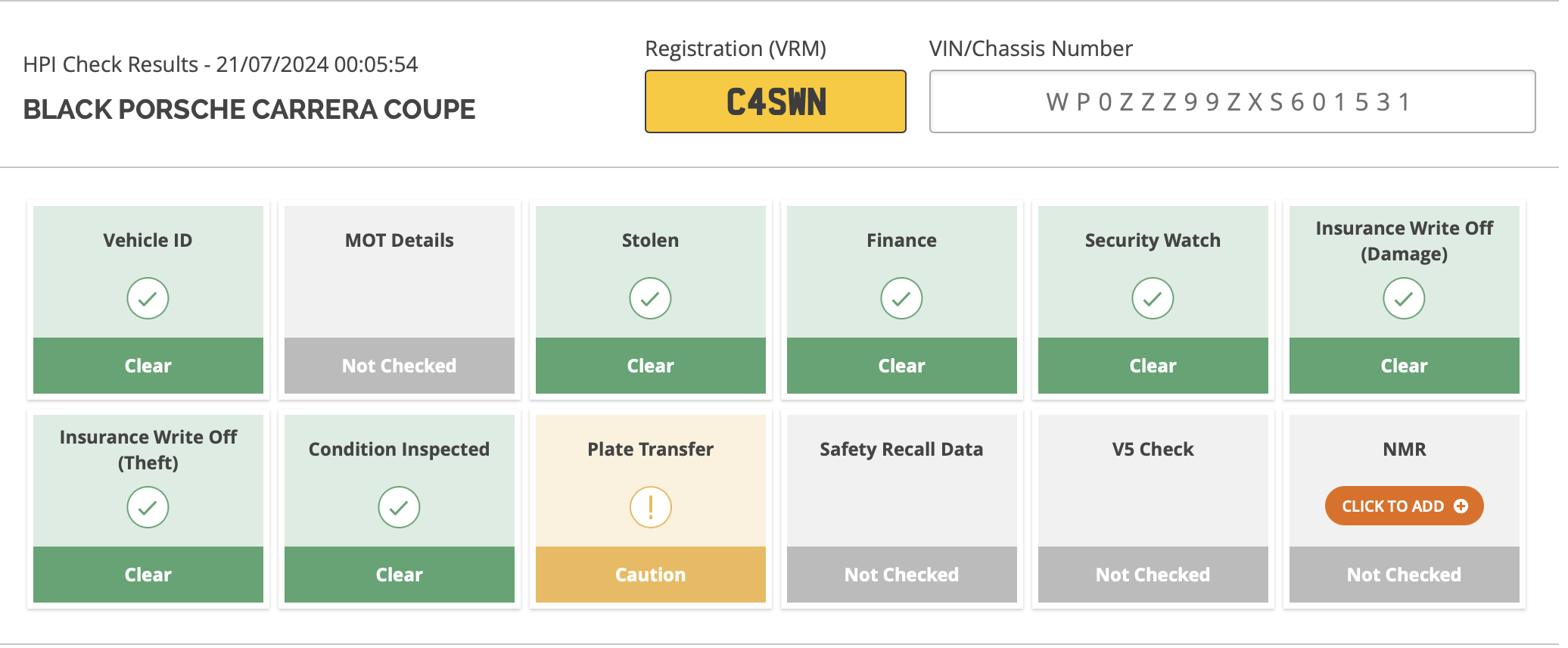Click the Insurance Write Off (Damage) checkmark
Screen dimensions: 1568x648
tap(1404, 298)
